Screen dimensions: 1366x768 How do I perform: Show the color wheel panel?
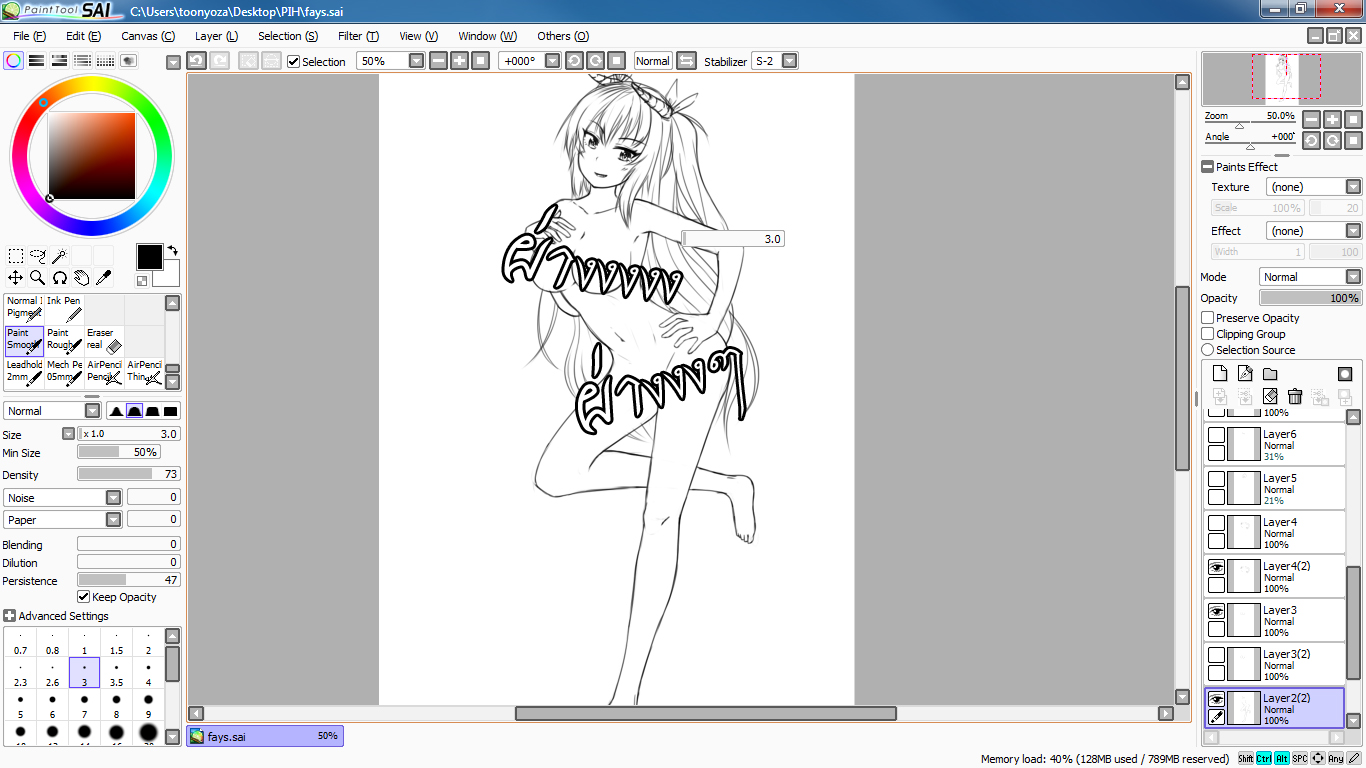coord(14,61)
